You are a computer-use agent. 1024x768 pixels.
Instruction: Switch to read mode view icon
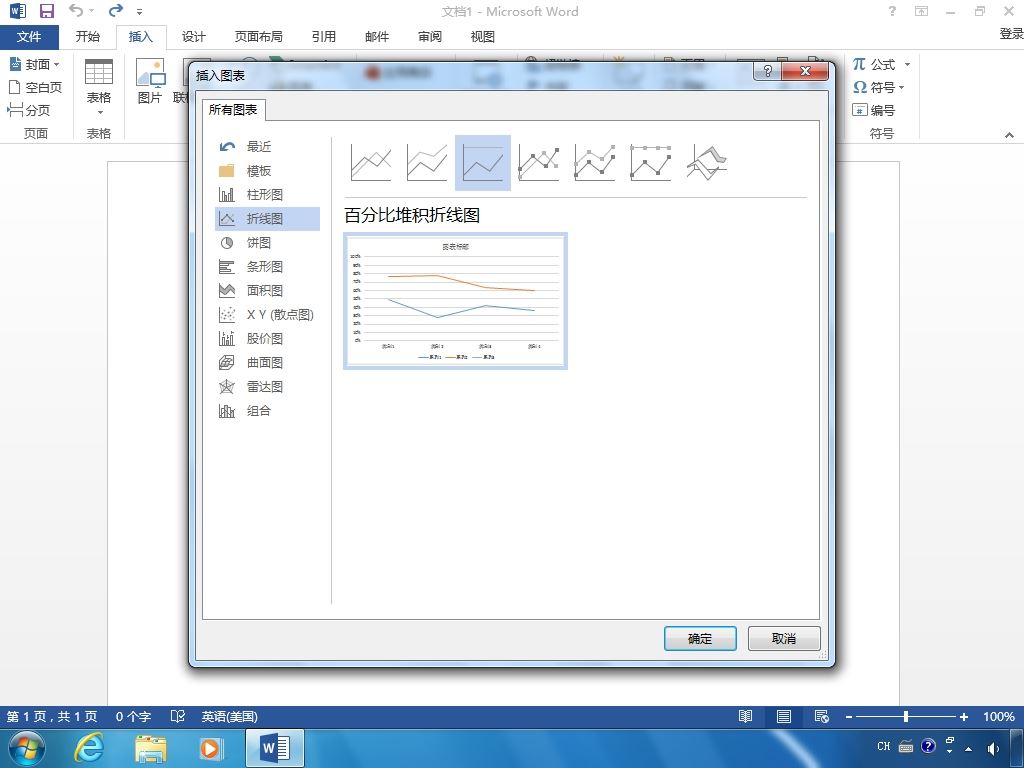coord(745,716)
